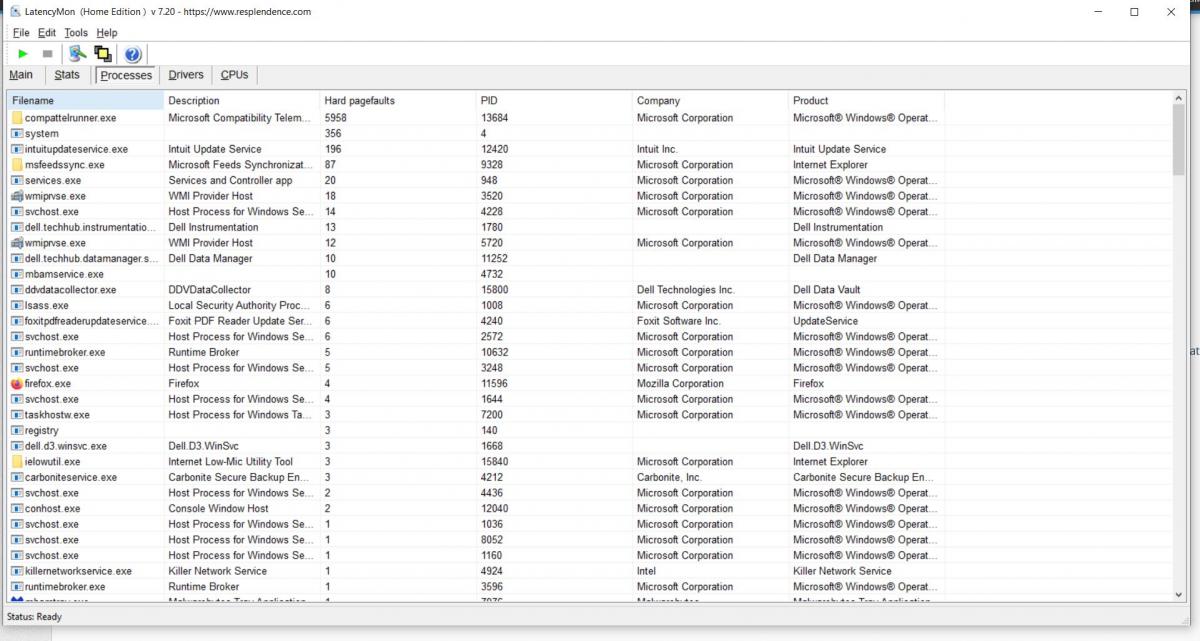Click the pagefault value 5958
1200x641 pixels.
335,118
